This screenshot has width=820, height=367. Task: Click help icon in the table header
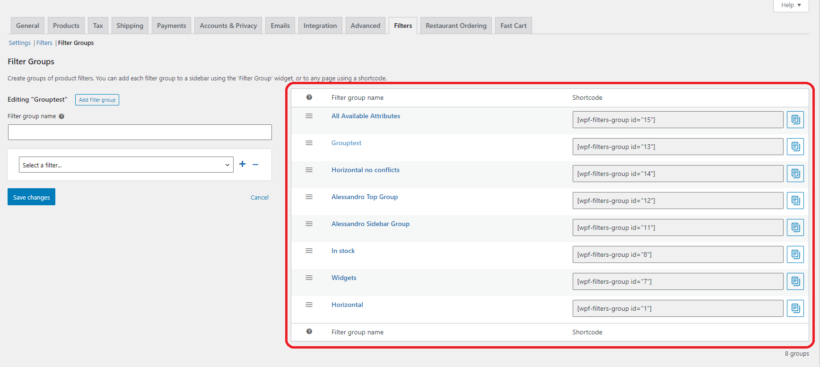point(309,97)
